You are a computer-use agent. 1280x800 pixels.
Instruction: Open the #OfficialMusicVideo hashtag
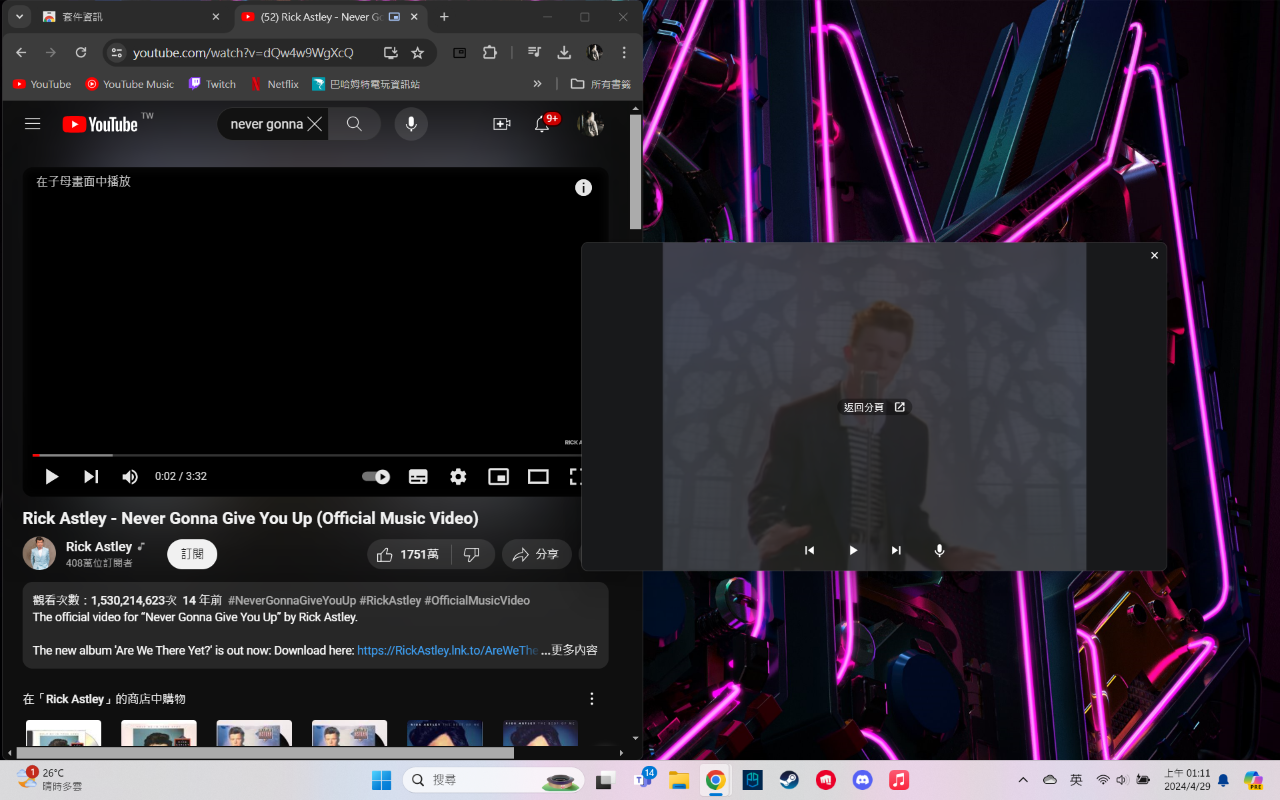tap(477, 601)
